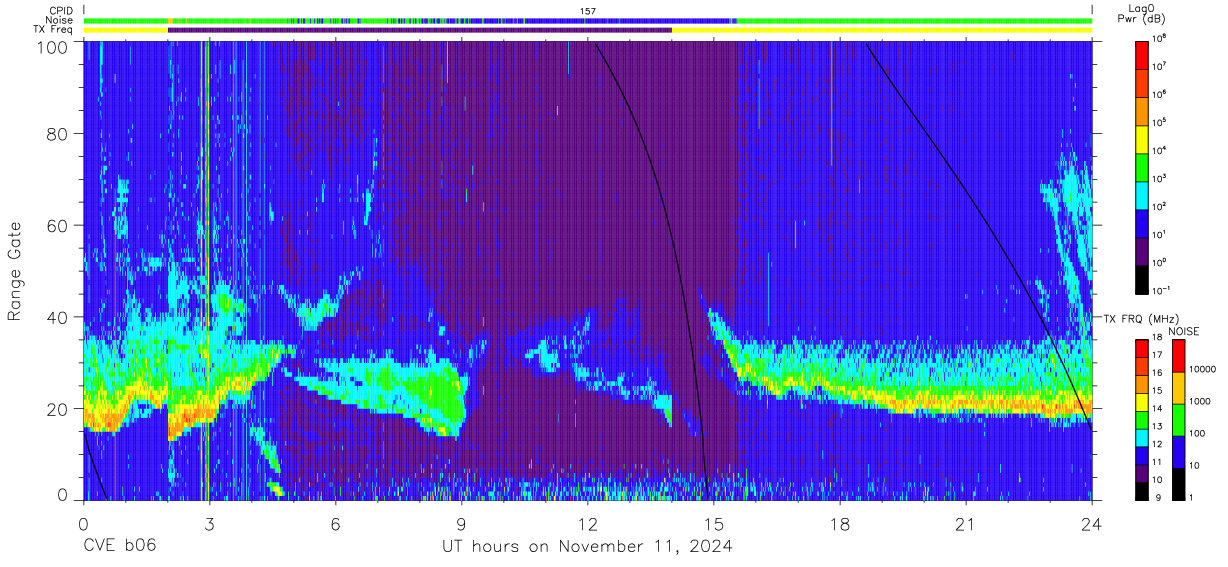
Task: Click the yellow-orange segment of the NOISE colorbar
Action: click(x=1178, y=388)
